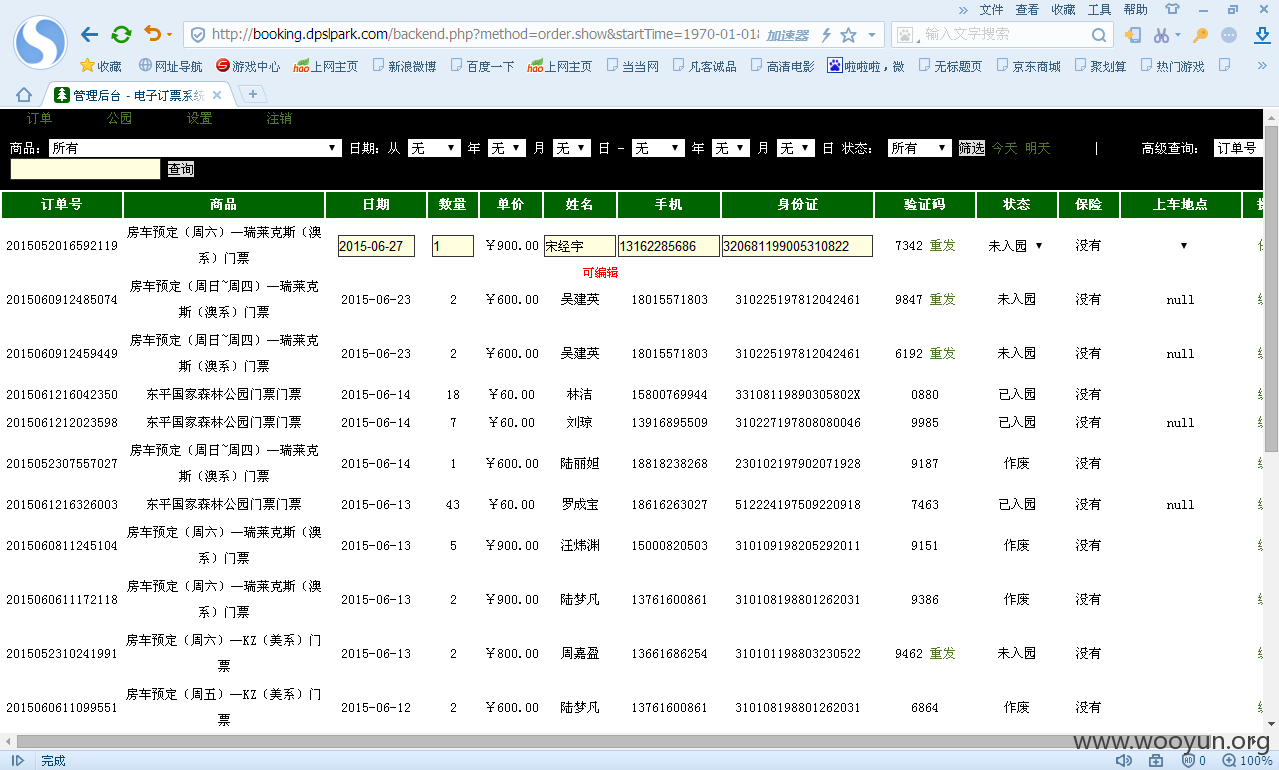Open the 订单 navigation item
This screenshot has height=770, width=1279.
click(x=40, y=118)
